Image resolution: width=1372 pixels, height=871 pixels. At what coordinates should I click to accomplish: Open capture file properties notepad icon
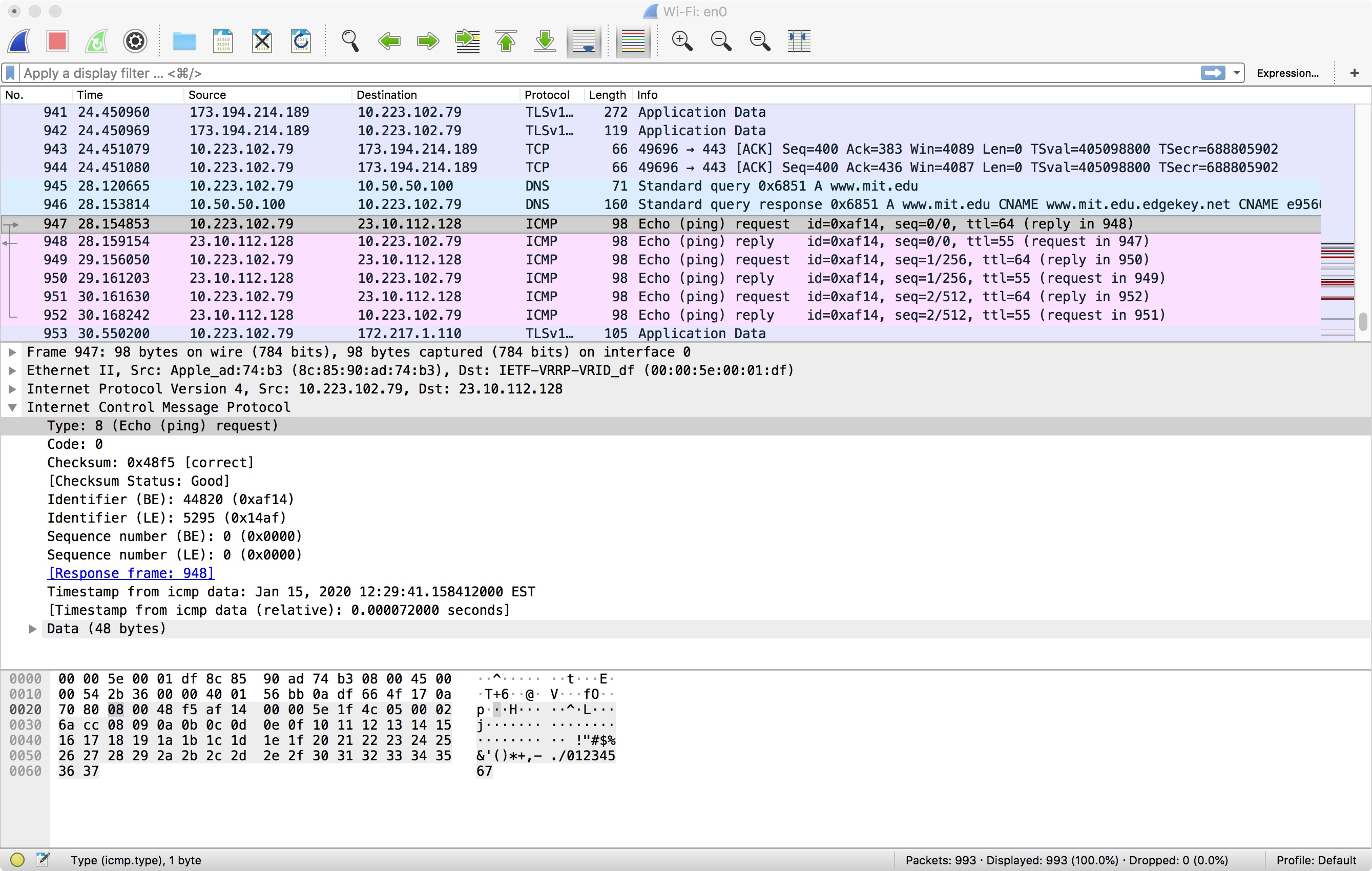[x=43, y=860]
